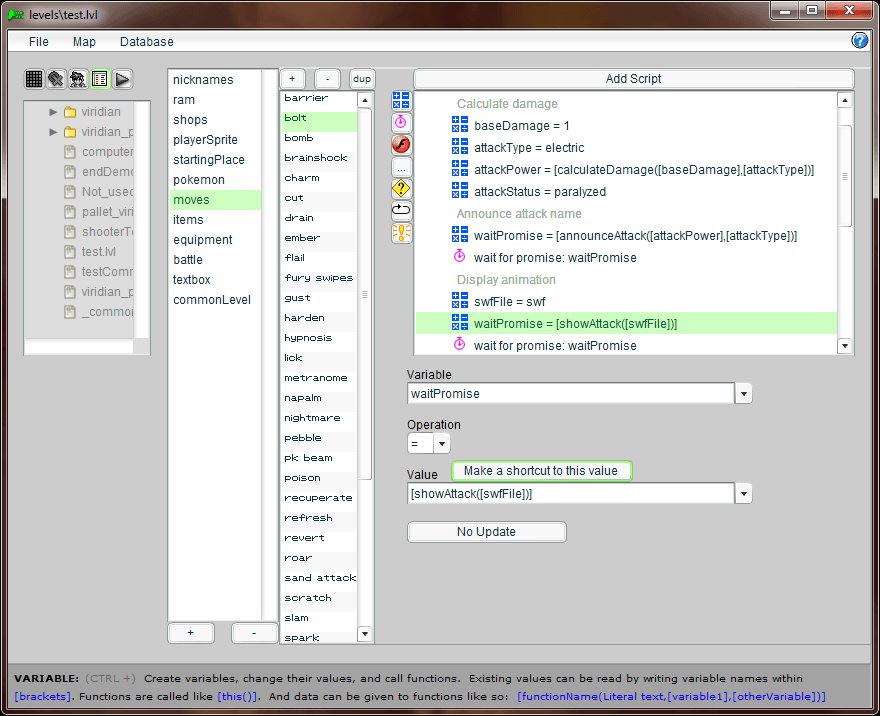Open the Variable field dropdown arrow

tap(743, 394)
